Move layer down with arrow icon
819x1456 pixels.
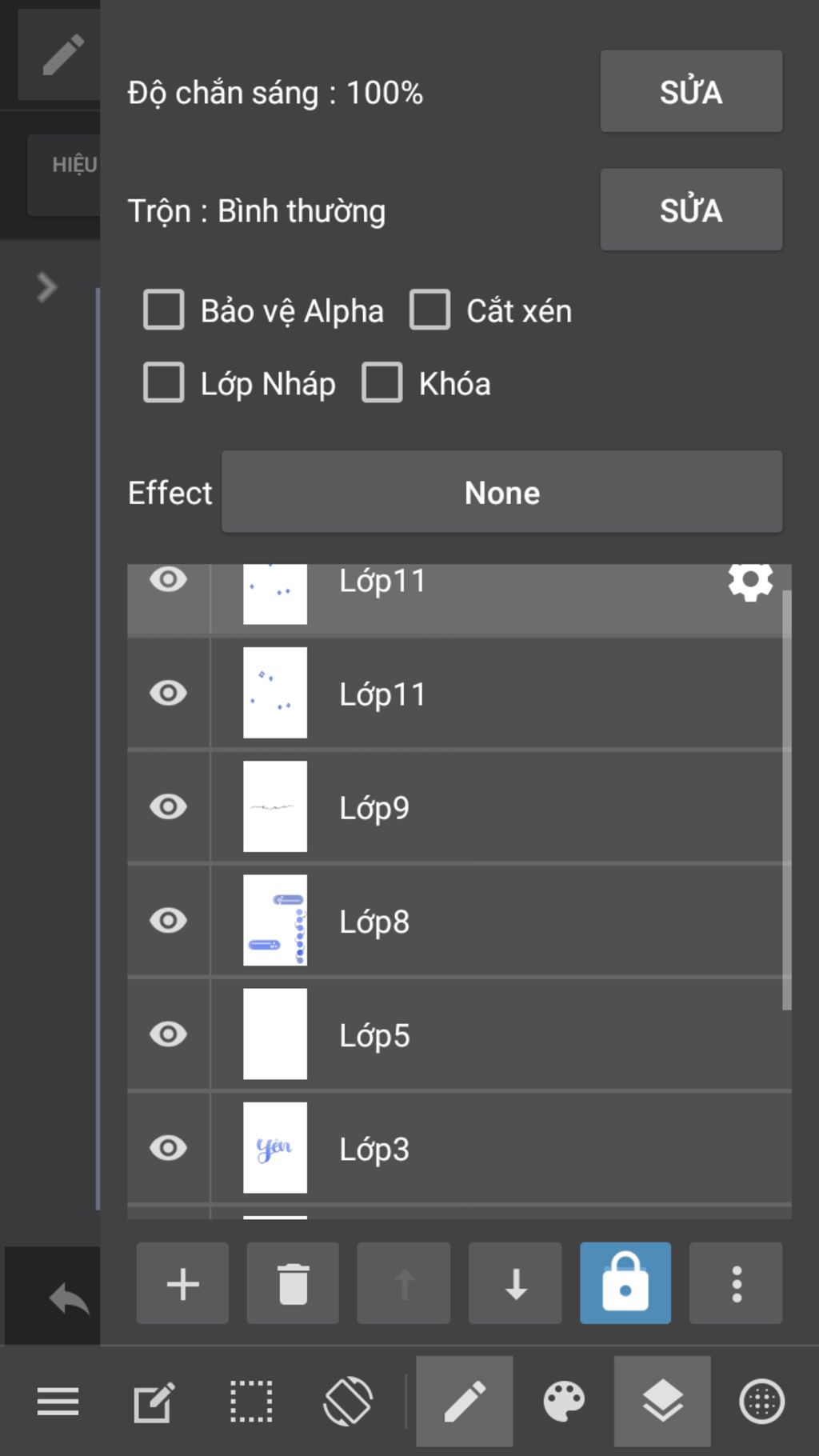point(515,1283)
